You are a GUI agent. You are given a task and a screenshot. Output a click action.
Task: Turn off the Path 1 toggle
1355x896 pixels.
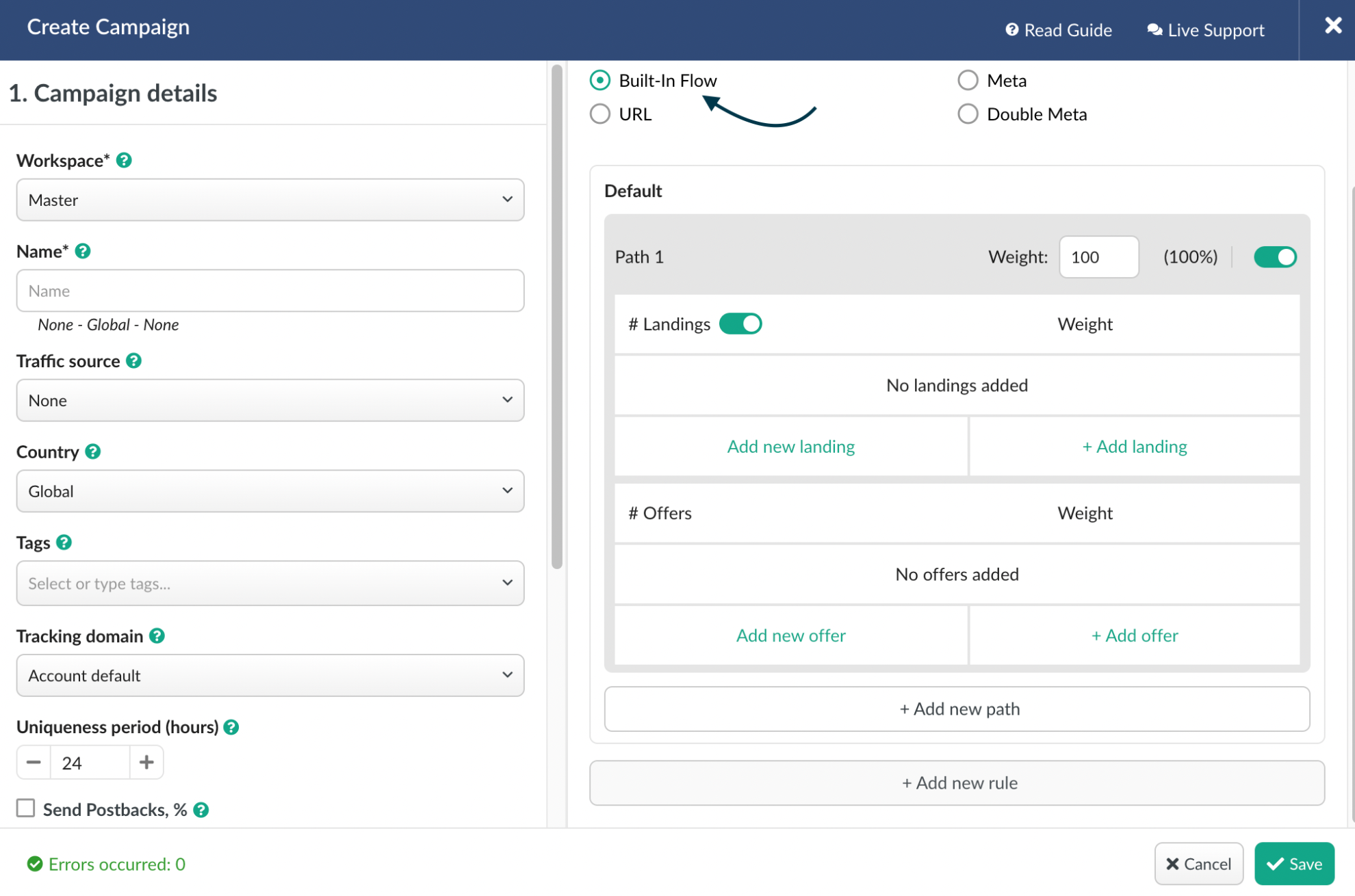(1274, 256)
